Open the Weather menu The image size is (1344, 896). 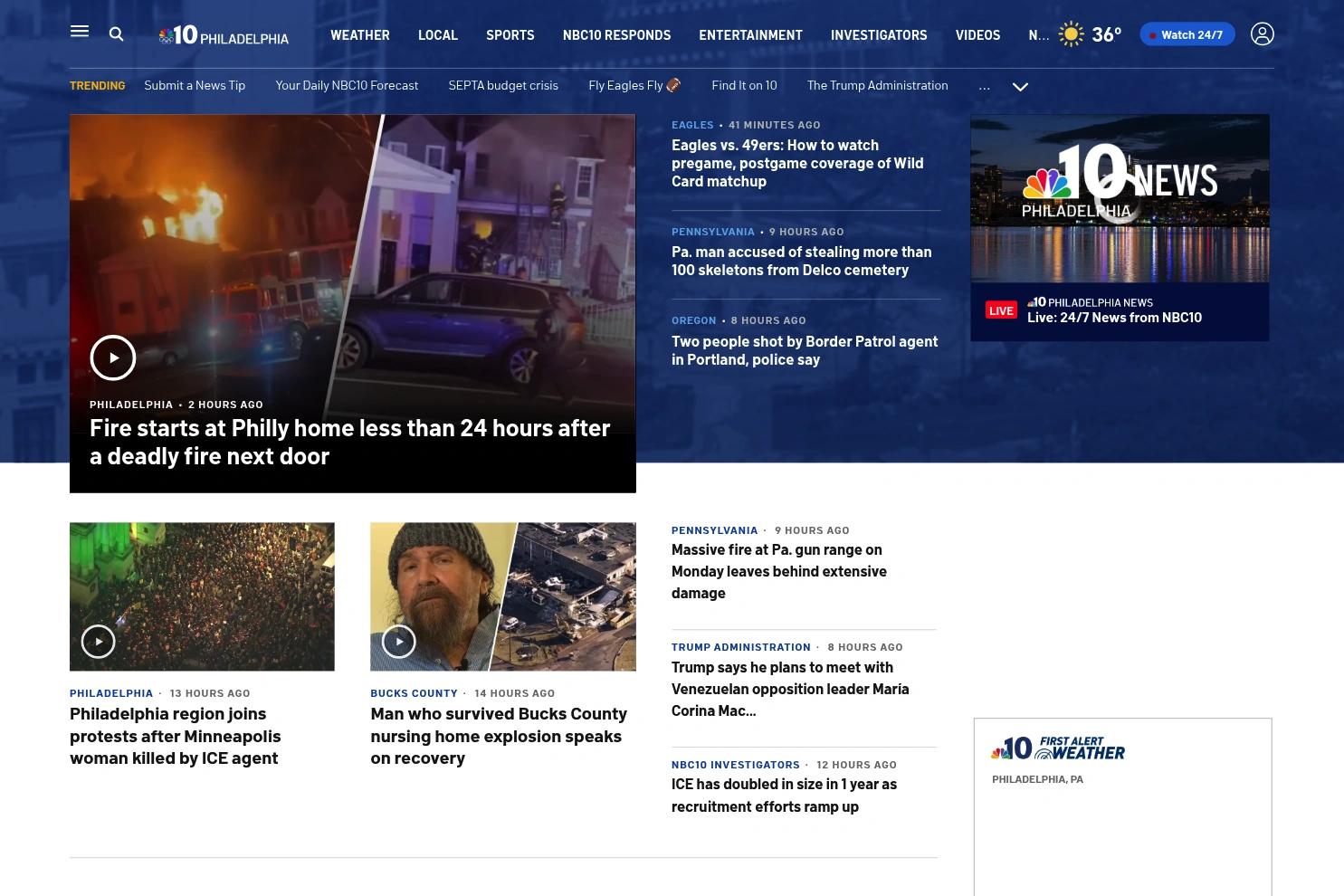[x=360, y=34]
